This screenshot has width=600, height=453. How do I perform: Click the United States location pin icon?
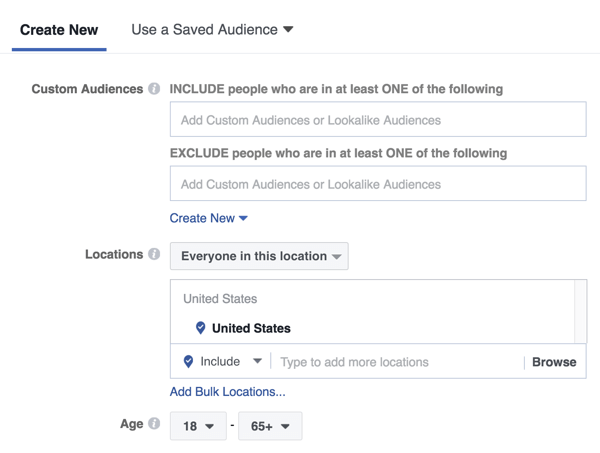200,328
